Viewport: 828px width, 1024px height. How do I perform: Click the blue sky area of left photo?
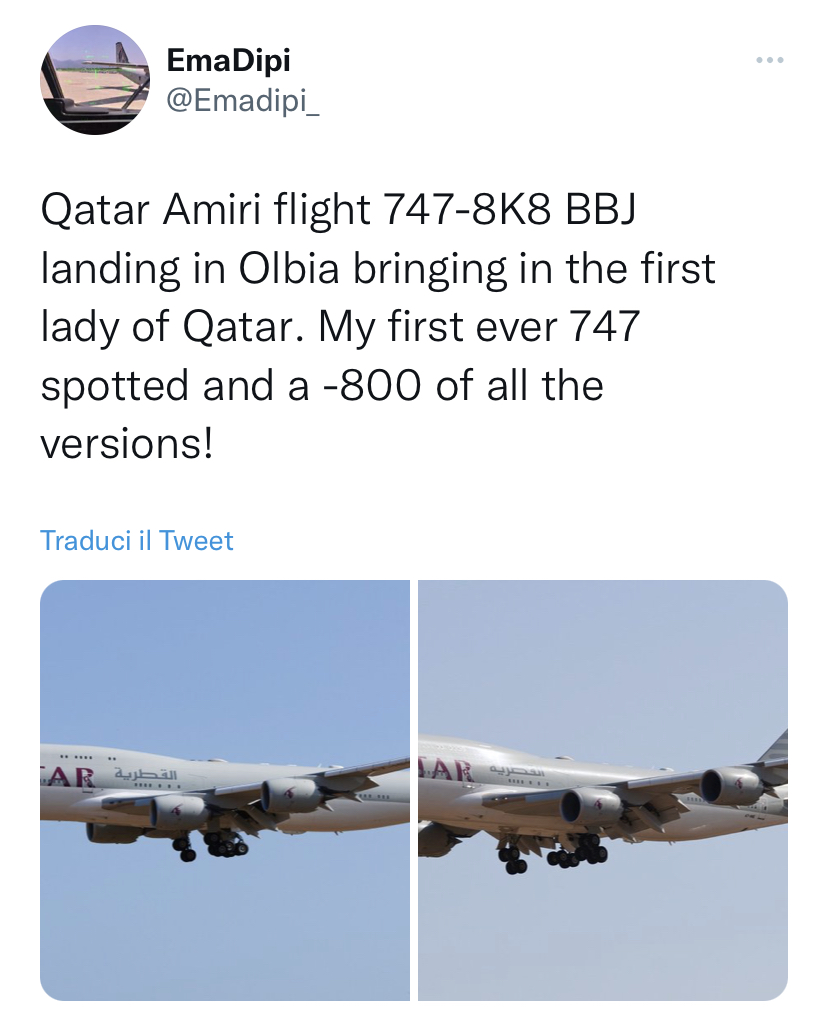tap(225, 660)
